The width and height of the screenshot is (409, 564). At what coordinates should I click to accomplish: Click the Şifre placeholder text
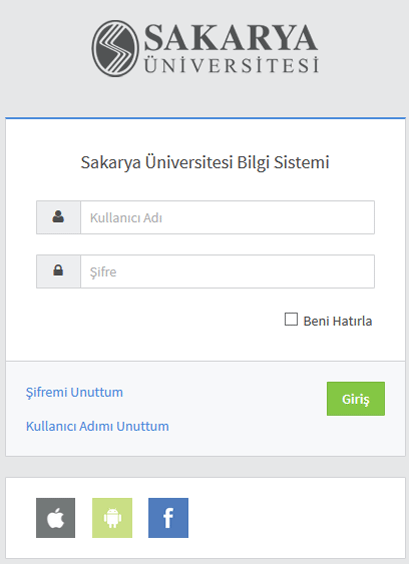click(x=103, y=272)
